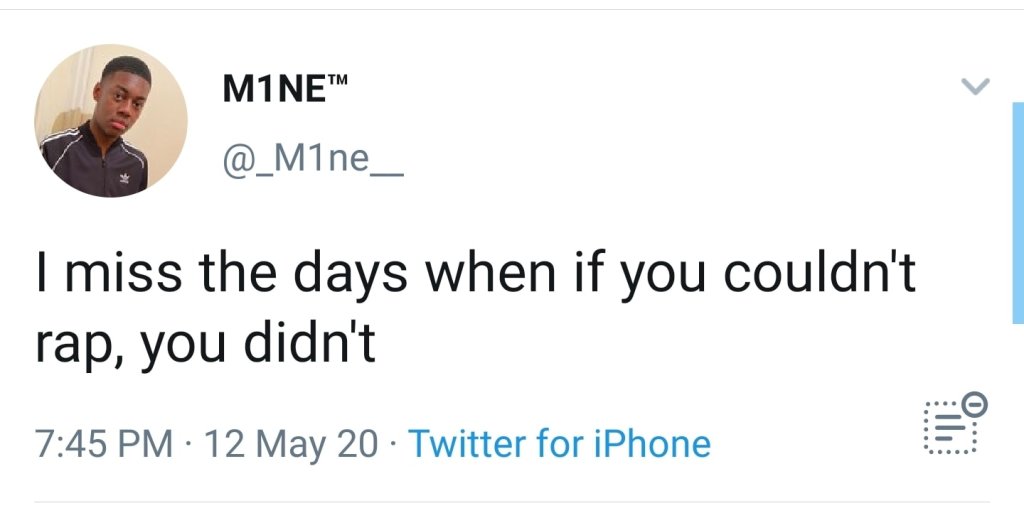
Task: Open the Twitter for iPhone source link
Action: coord(560,443)
